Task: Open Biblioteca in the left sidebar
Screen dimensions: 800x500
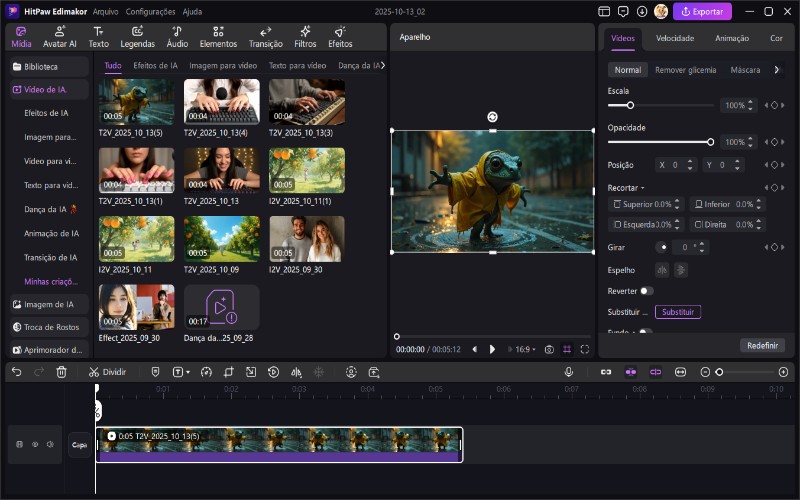Action: point(49,66)
